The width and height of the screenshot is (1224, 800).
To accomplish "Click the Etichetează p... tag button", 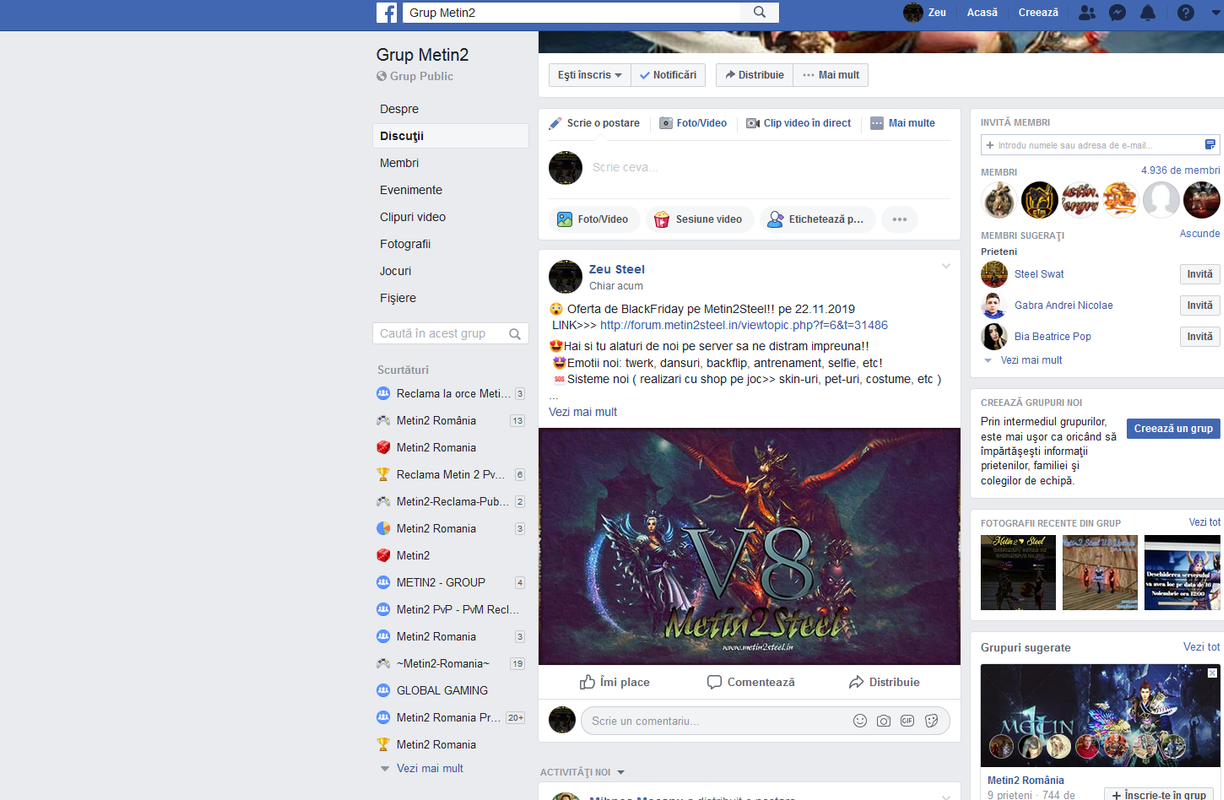I will 817,219.
